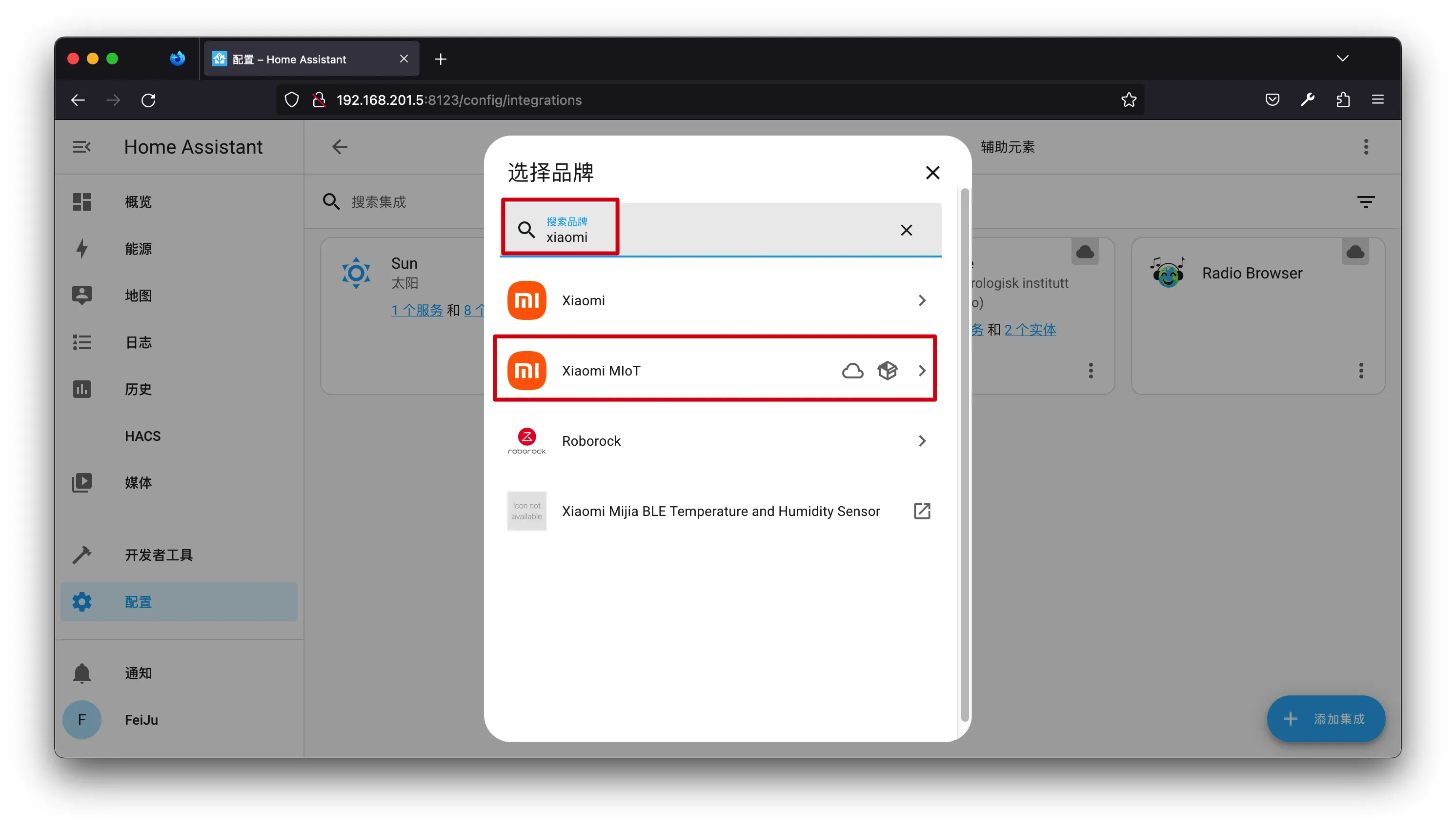Click the integrations filter icon
Image resolution: width=1456 pixels, height=830 pixels.
1365,202
